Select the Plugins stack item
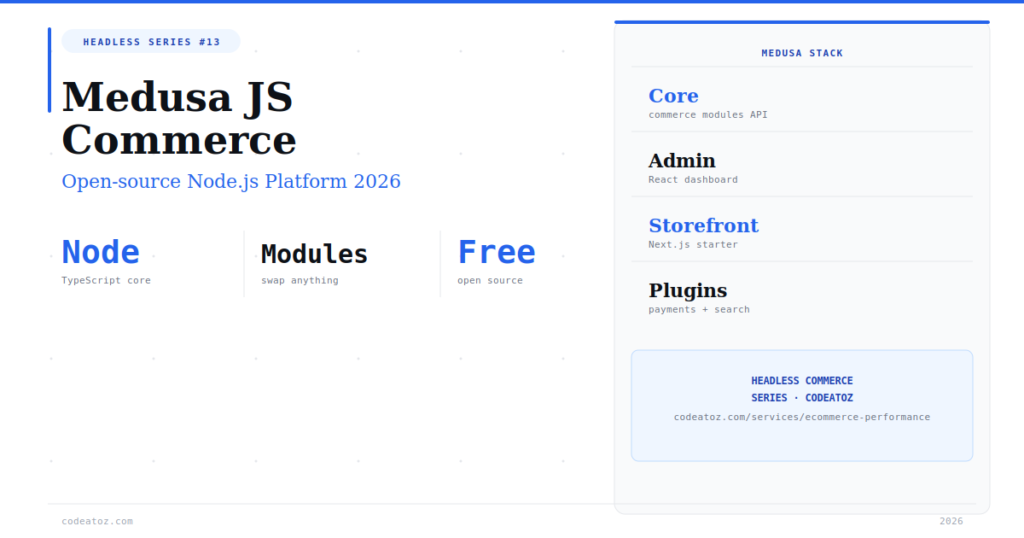 tap(688, 290)
